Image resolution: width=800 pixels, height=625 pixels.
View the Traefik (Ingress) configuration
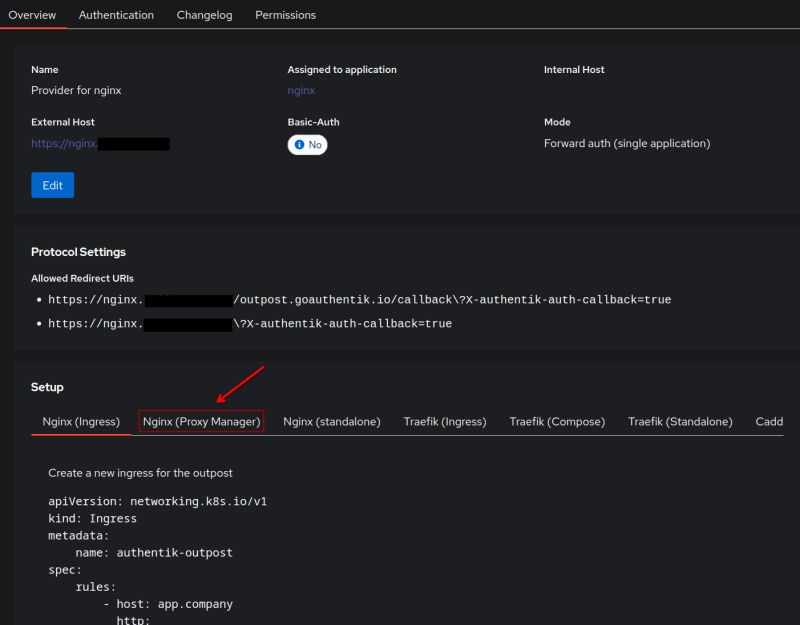coord(445,422)
